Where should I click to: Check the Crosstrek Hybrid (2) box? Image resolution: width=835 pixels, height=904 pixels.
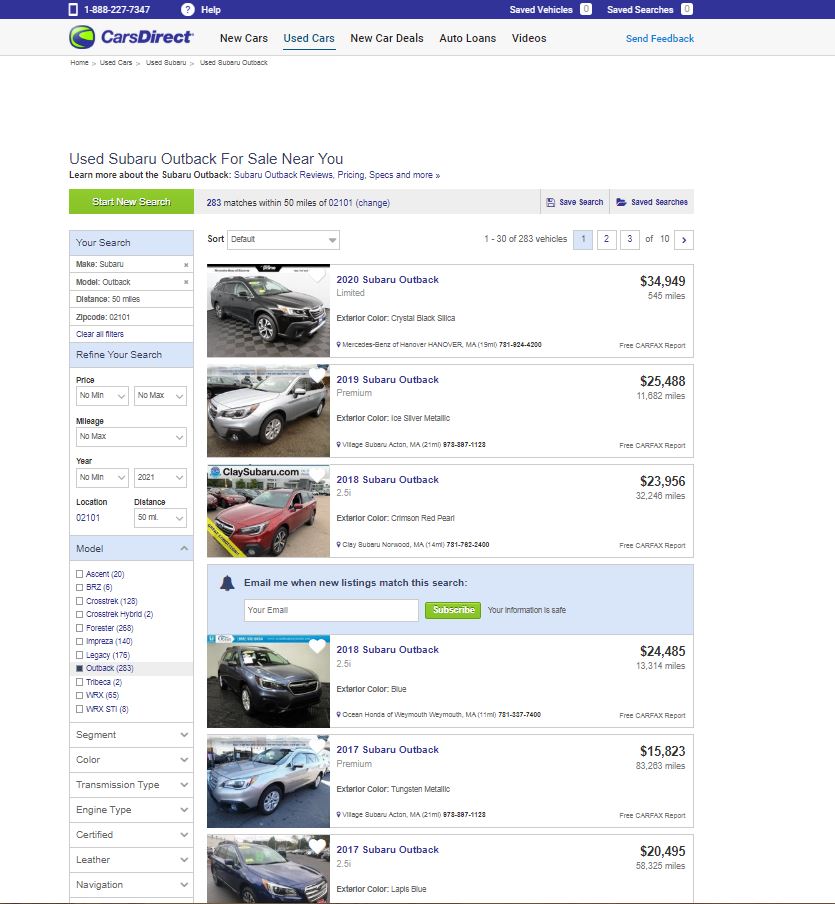[80, 615]
